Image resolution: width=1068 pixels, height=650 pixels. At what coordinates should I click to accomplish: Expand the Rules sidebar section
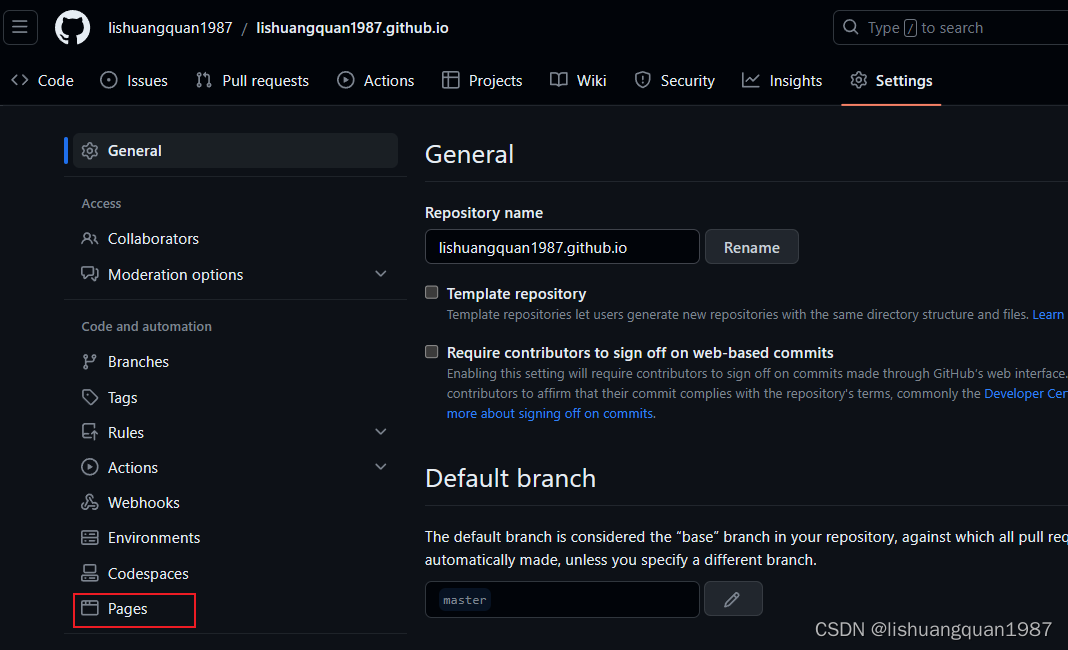(x=380, y=432)
